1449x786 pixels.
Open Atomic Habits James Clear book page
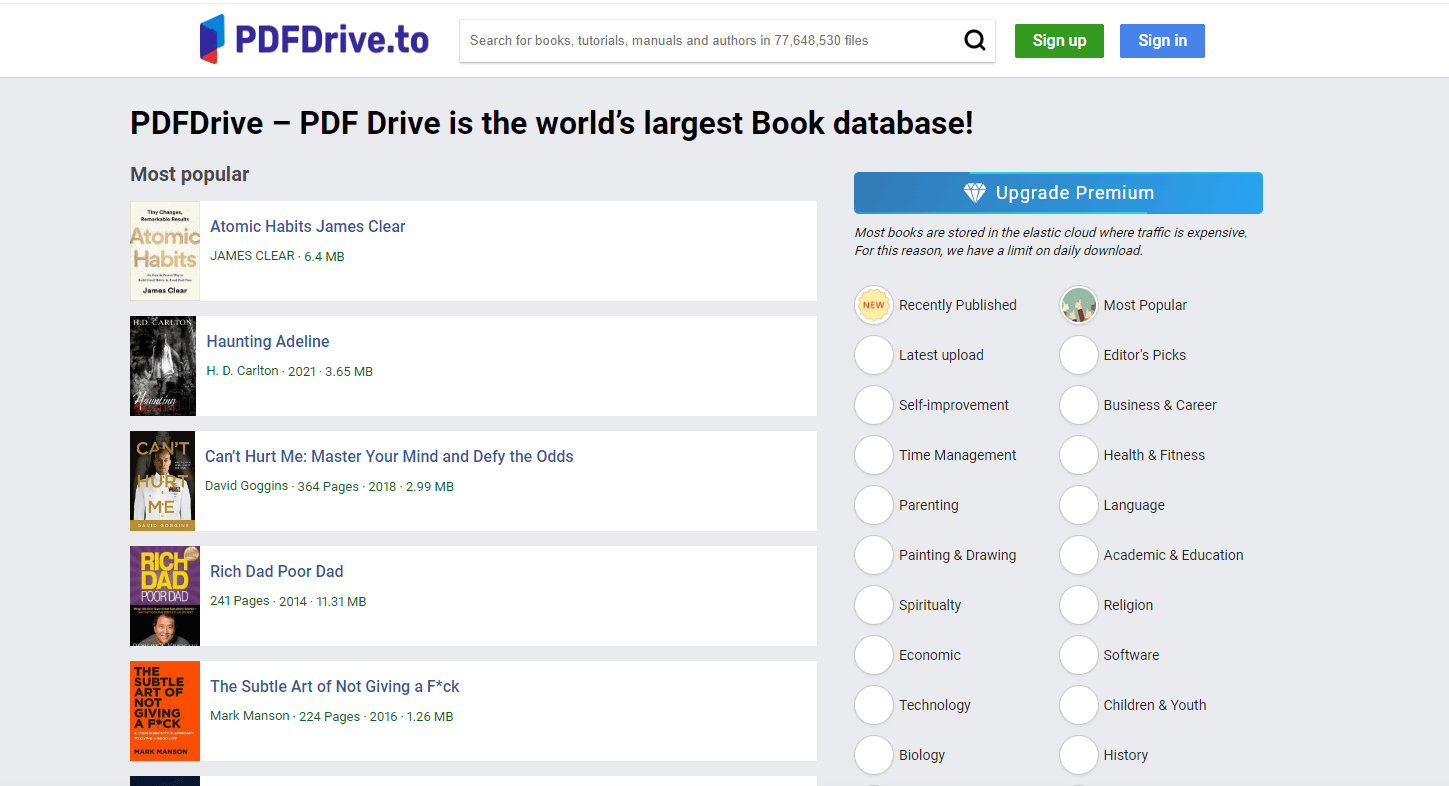click(x=307, y=226)
